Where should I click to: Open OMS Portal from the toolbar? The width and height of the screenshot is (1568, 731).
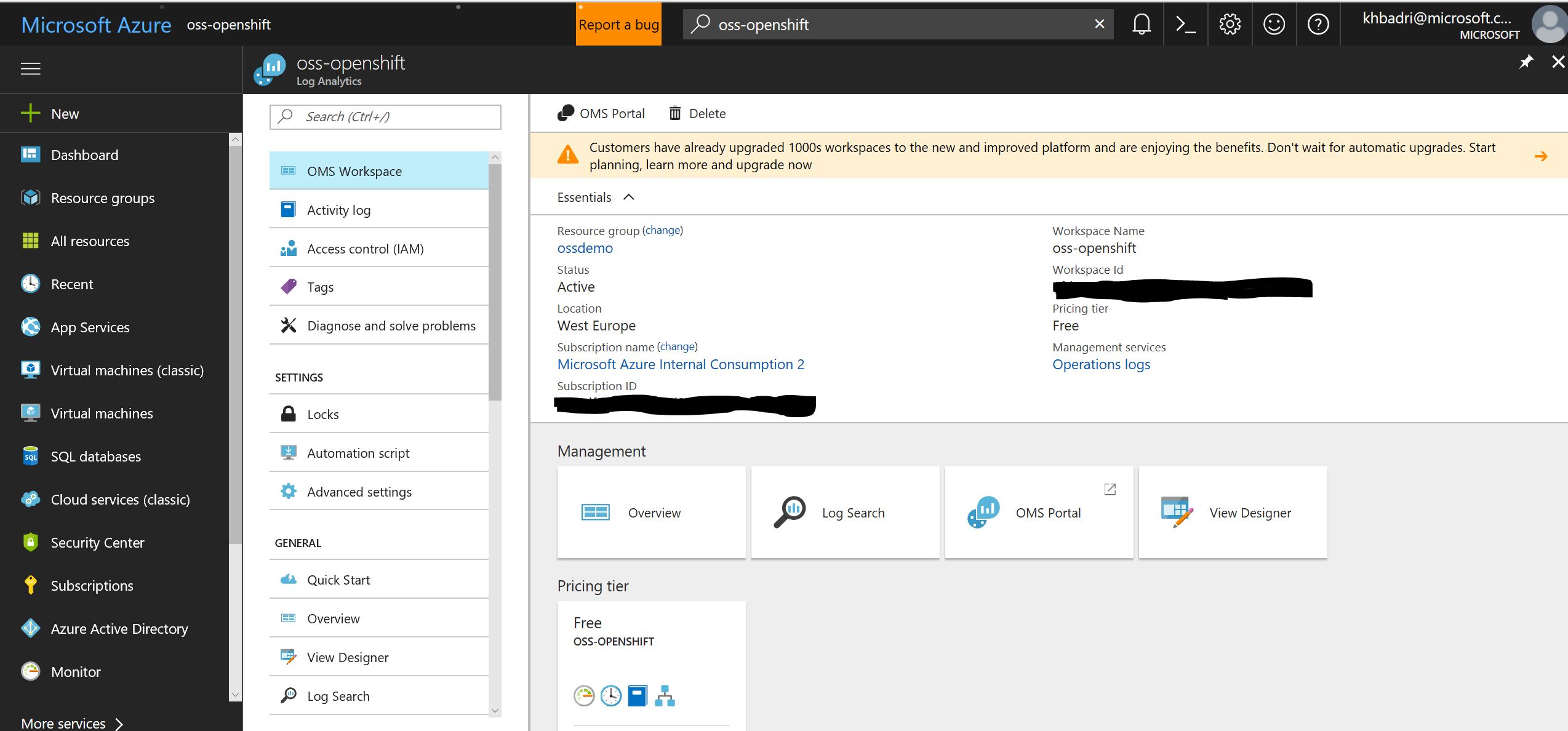601,113
